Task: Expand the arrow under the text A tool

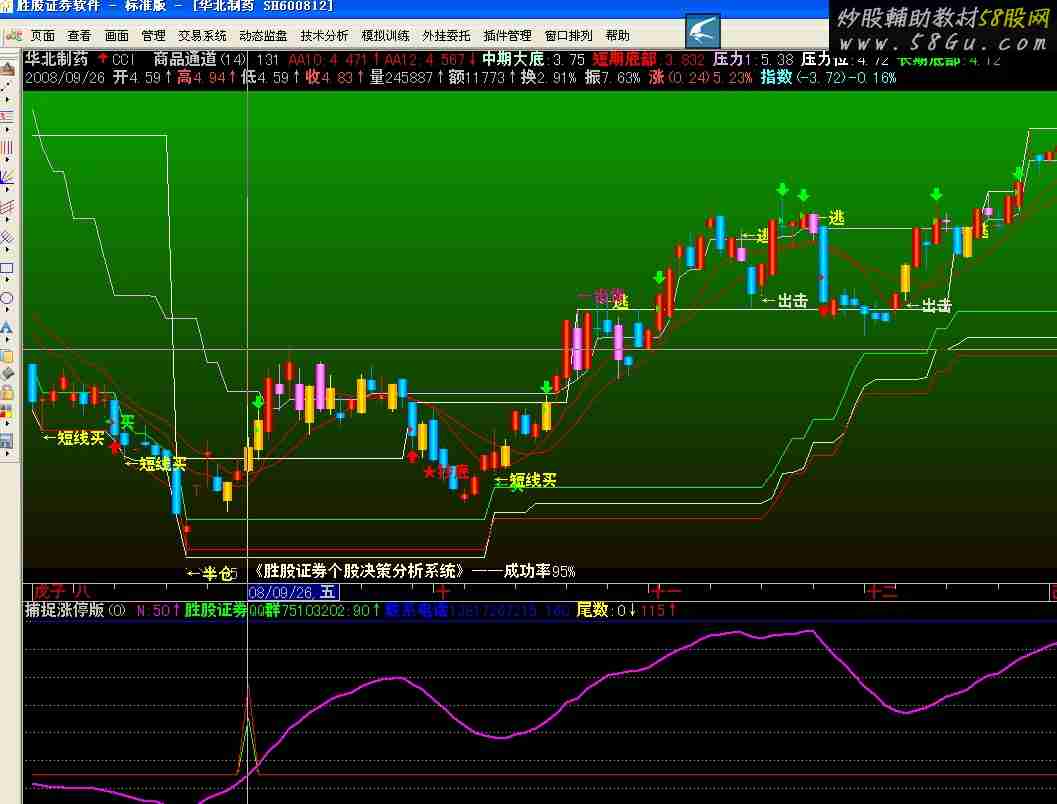Action: (7, 339)
